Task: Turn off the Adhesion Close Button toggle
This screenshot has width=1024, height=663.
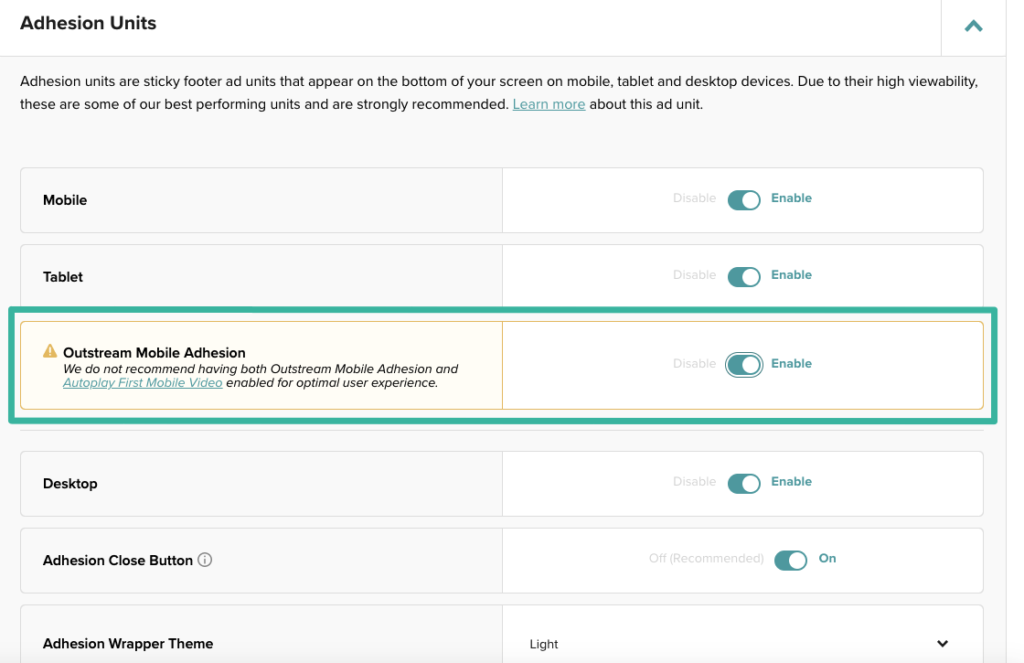Action: (791, 560)
